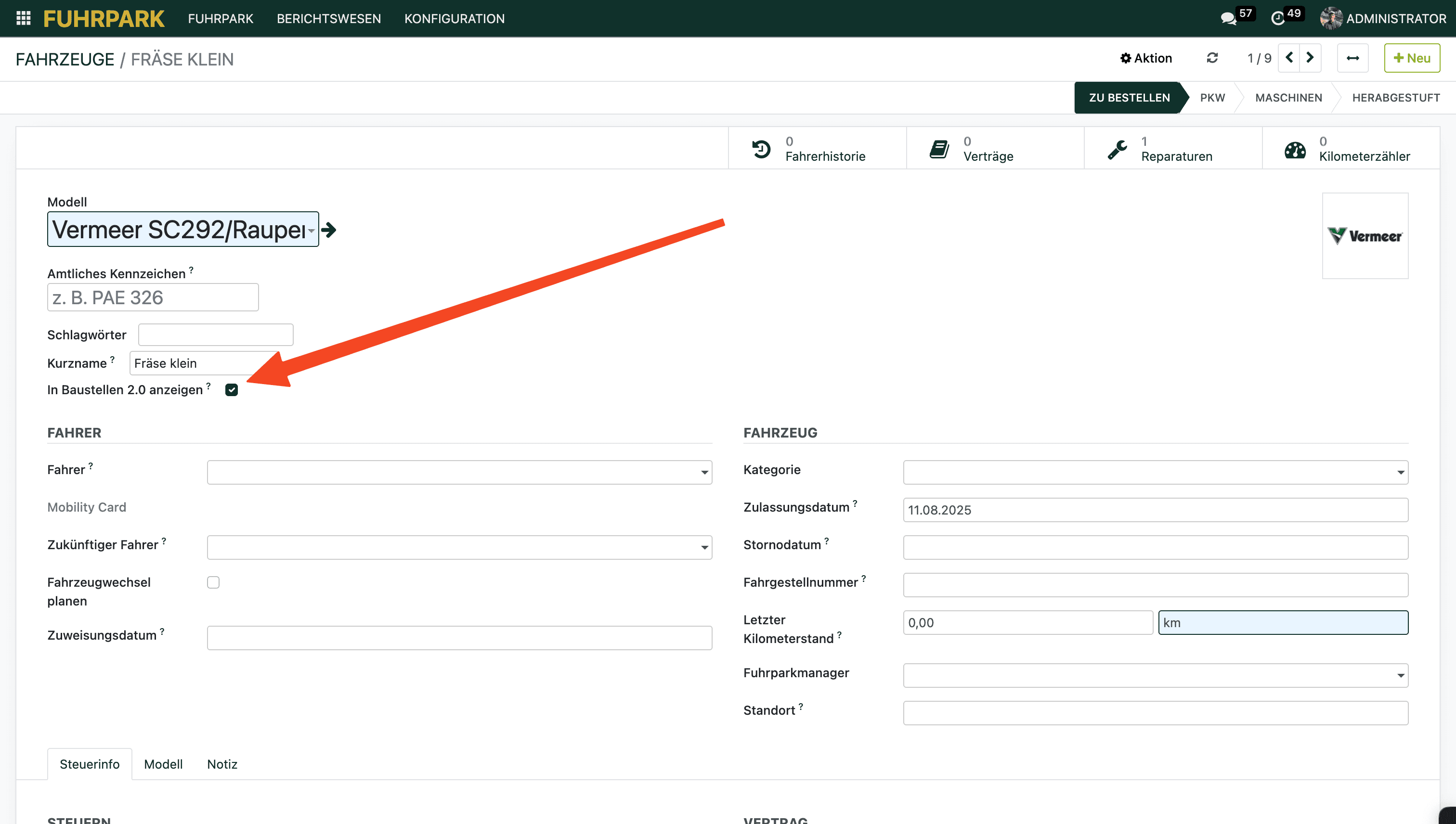1456x824 pixels.
Task: Open Reparaturen wrench stat button
Action: click(1172, 149)
